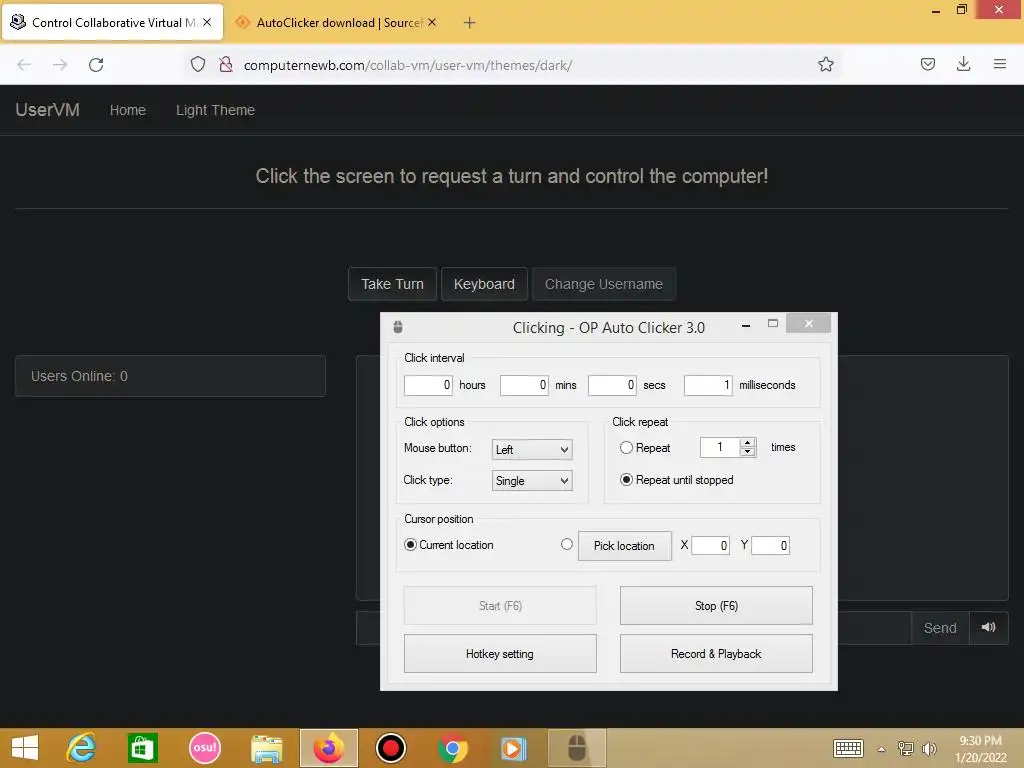Click the hours interval field
This screenshot has width=1024, height=768.
(428, 385)
